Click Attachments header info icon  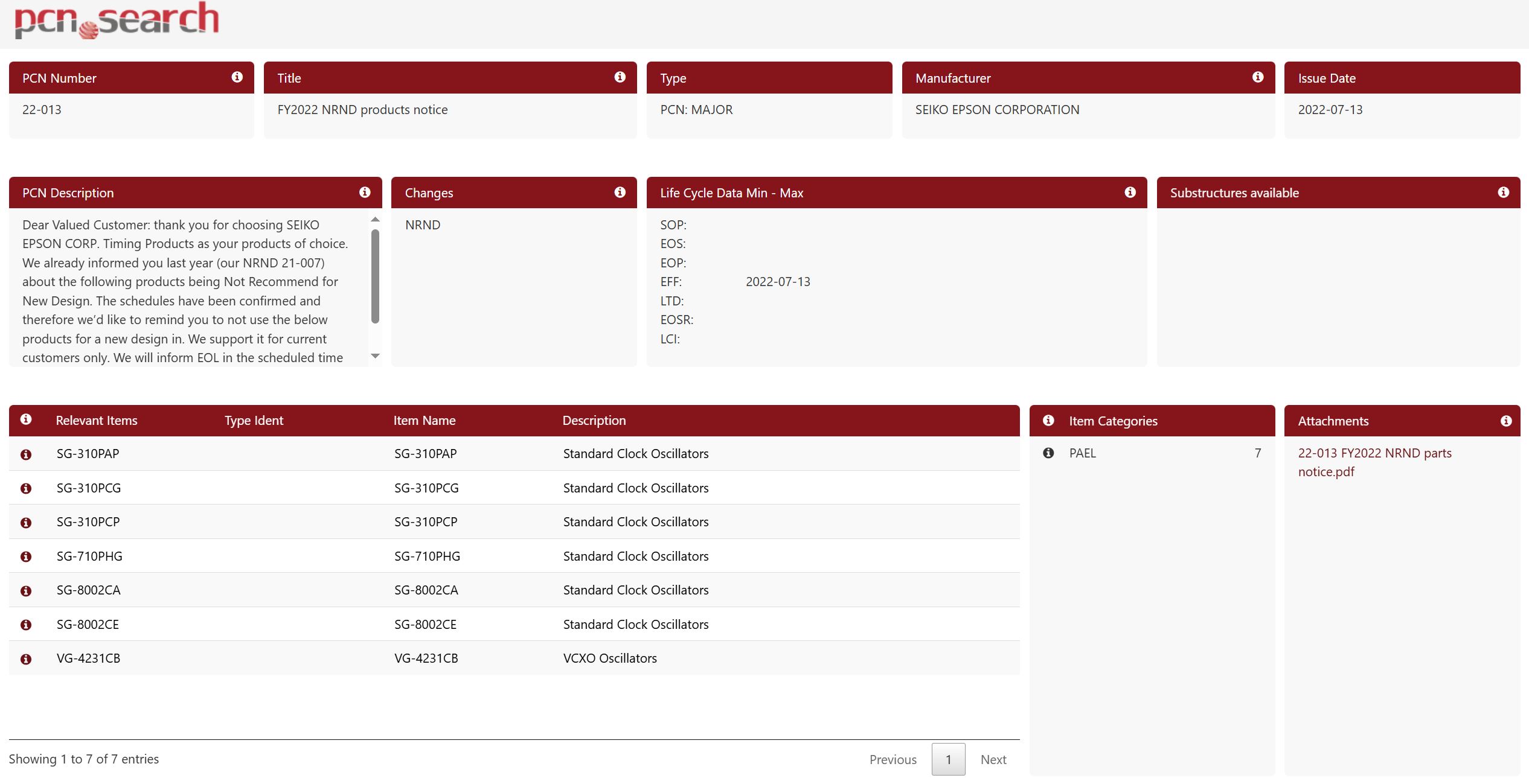coord(1505,421)
